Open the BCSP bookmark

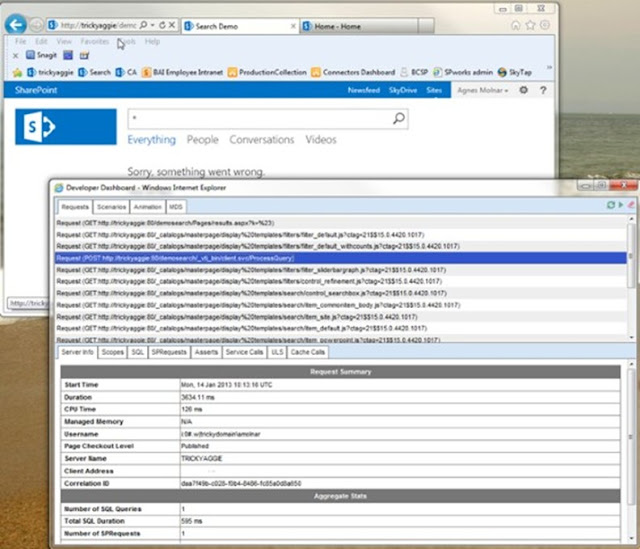tap(414, 72)
